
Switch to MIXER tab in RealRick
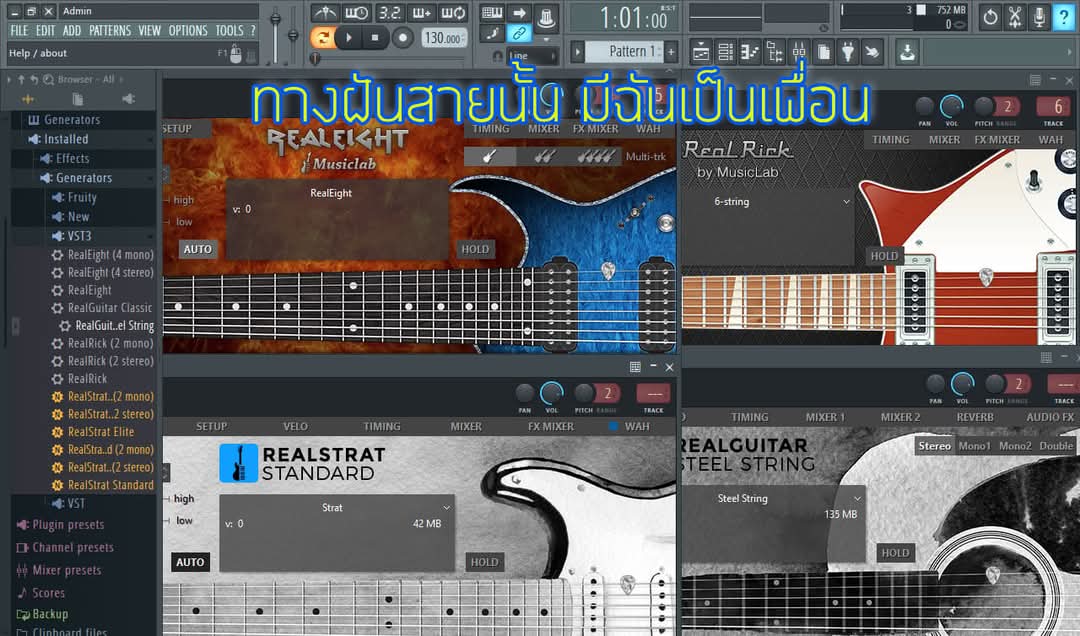point(944,139)
